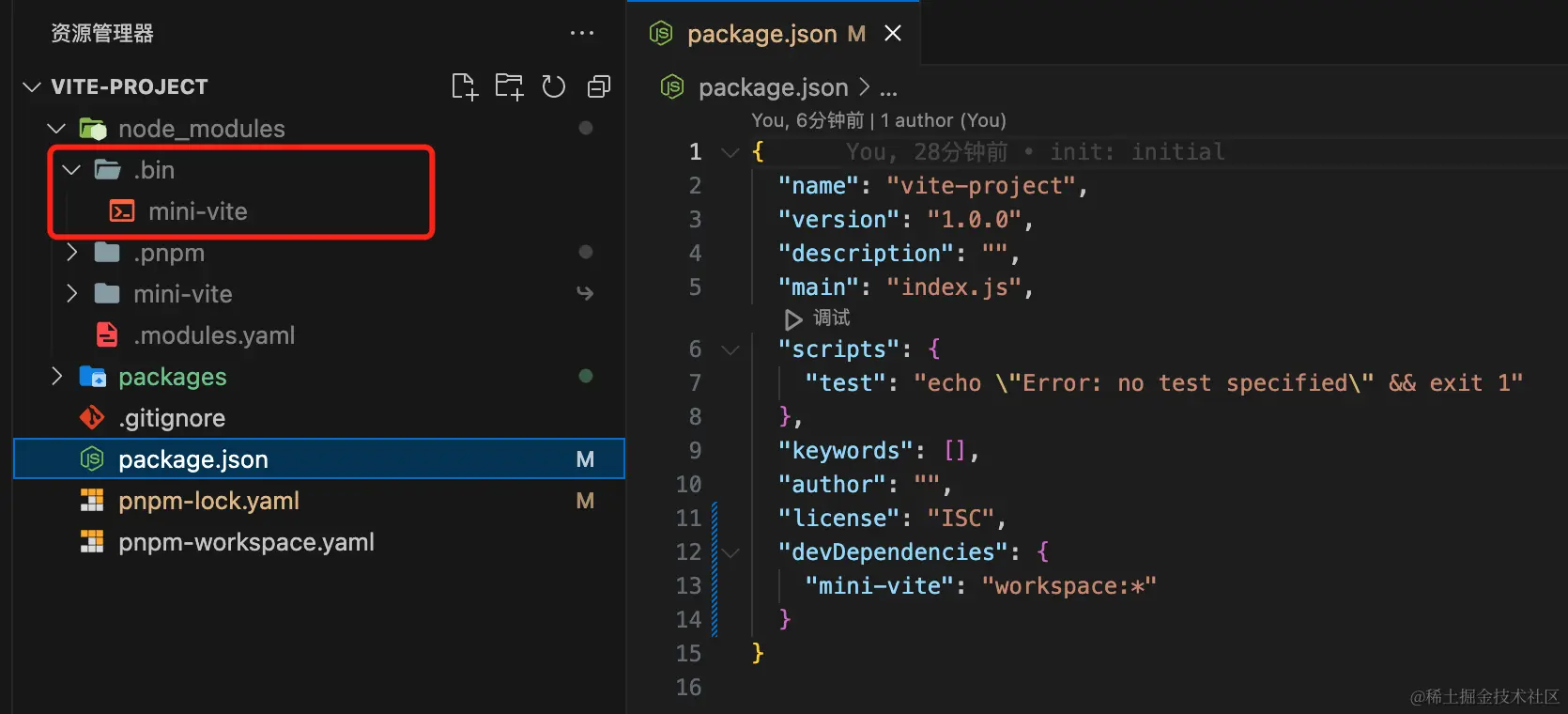The width and height of the screenshot is (1568, 714).
Task: Click the "workspace:*" dependency value
Action: [x=1069, y=585]
